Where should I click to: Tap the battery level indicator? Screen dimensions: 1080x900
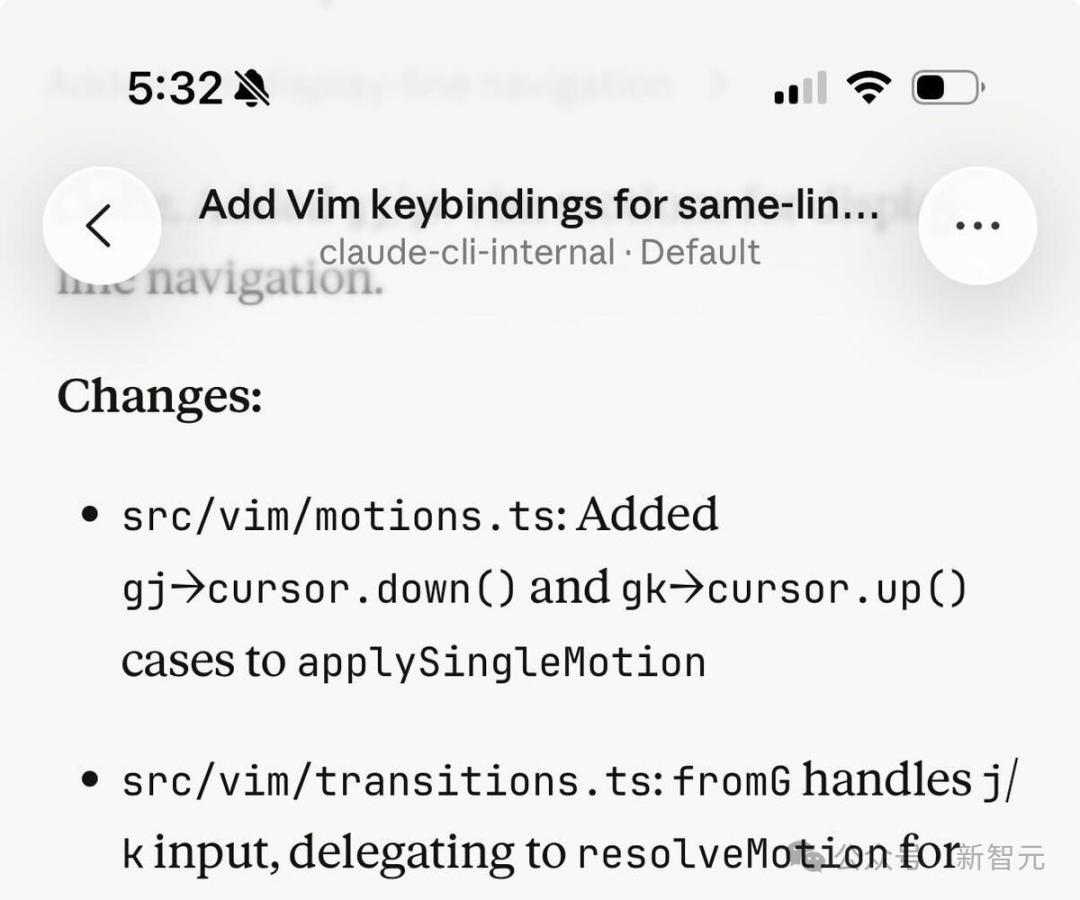pos(946,88)
